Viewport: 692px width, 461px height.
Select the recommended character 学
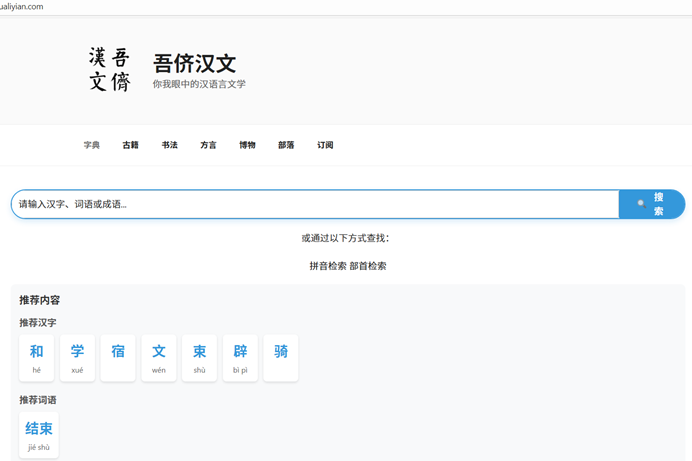77,357
